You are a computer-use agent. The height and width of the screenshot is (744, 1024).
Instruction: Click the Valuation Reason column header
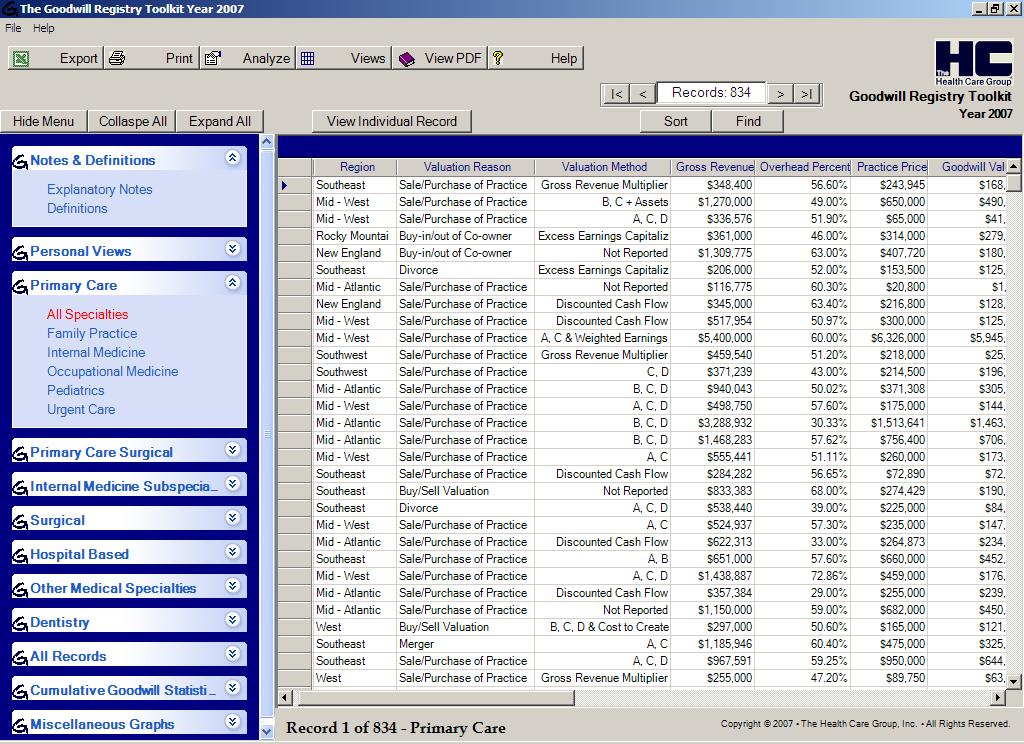click(x=466, y=167)
